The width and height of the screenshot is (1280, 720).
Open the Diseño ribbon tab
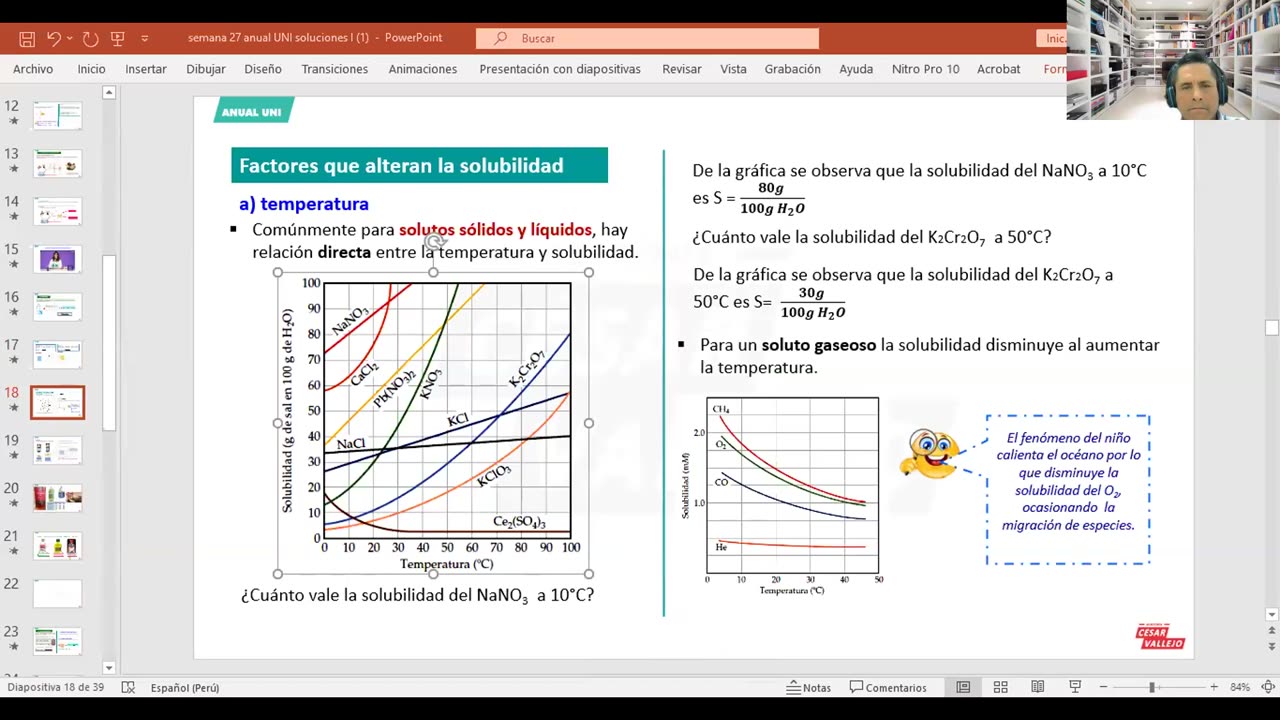coord(263,69)
